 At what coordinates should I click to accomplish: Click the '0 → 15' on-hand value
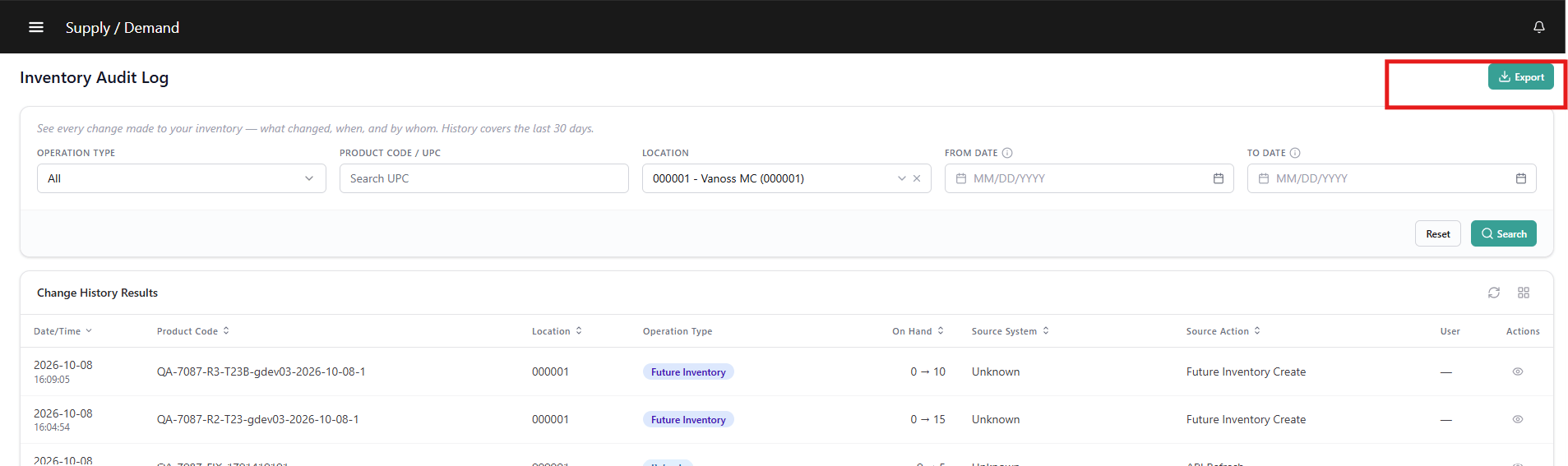(927, 419)
